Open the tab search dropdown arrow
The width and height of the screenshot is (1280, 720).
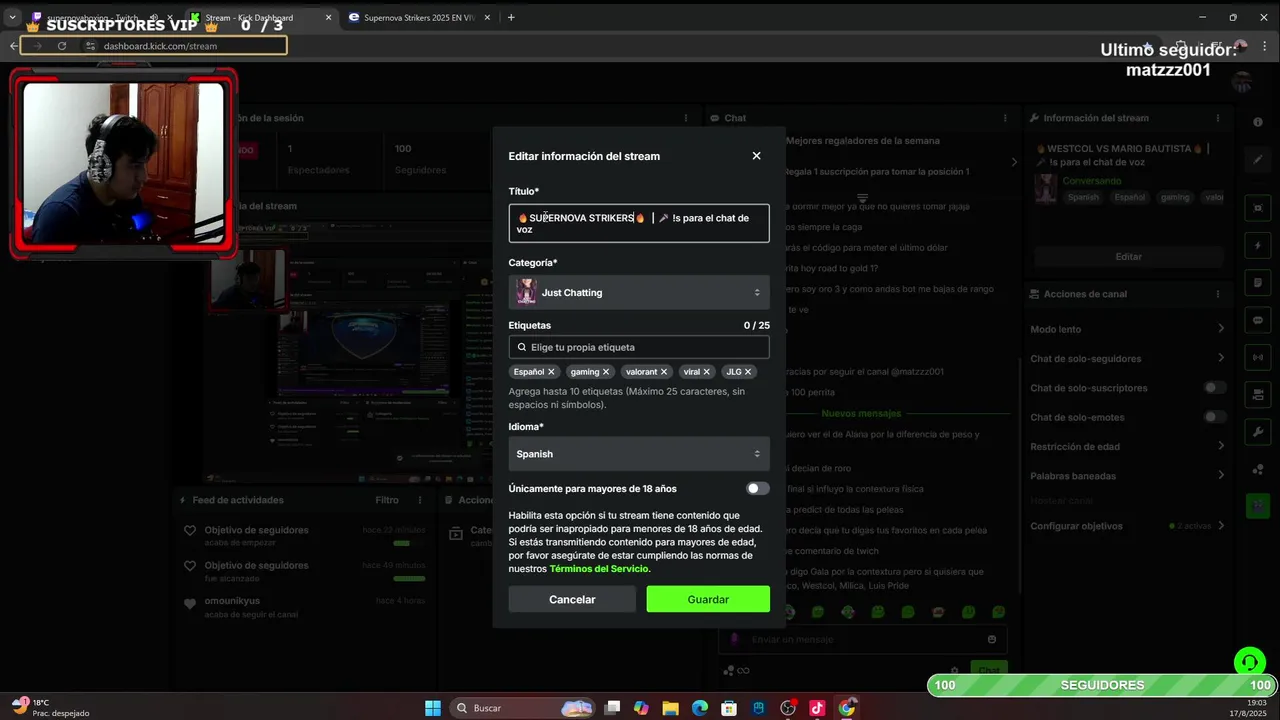(12, 17)
